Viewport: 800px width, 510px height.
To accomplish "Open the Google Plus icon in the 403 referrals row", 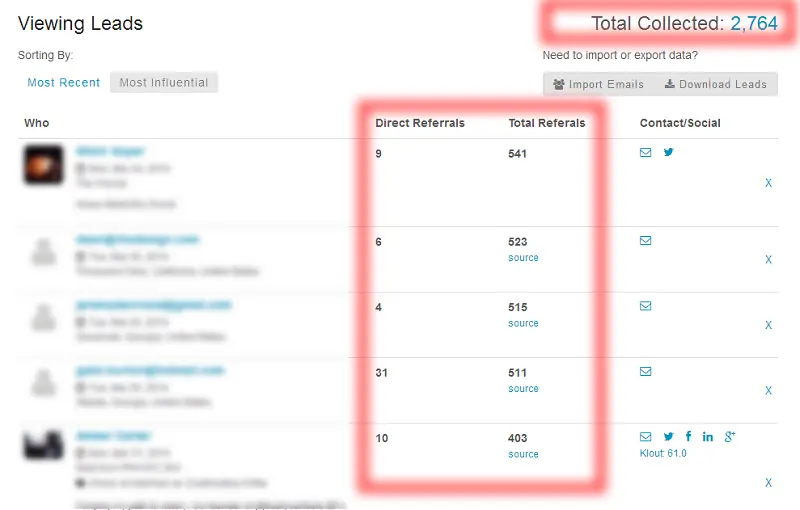I will [730, 437].
